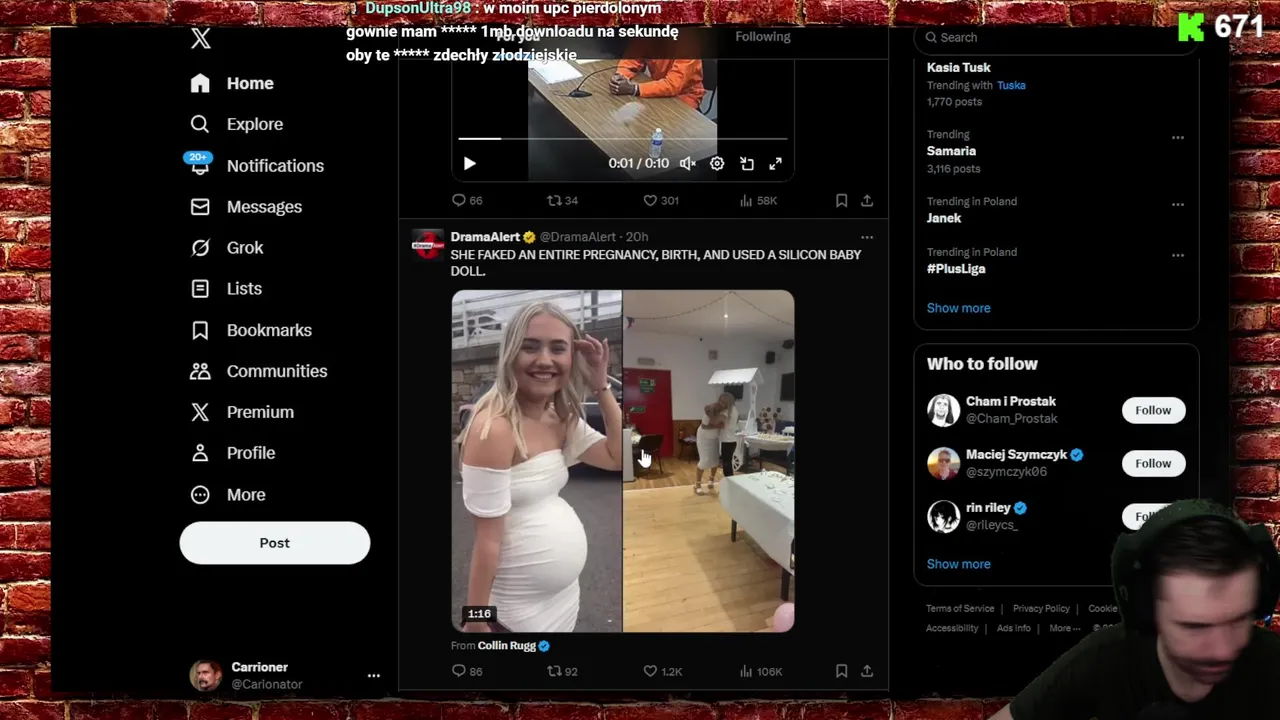The width and height of the screenshot is (1280, 720).
Task: Open the video settings gear
Action: (717, 163)
